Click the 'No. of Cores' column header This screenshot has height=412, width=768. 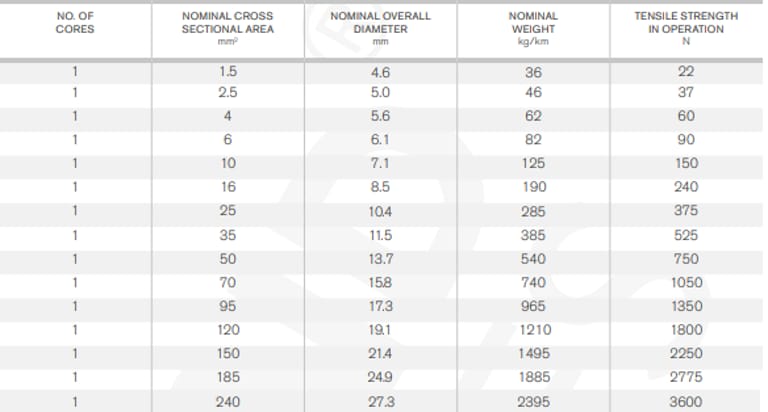click(x=75, y=23)
